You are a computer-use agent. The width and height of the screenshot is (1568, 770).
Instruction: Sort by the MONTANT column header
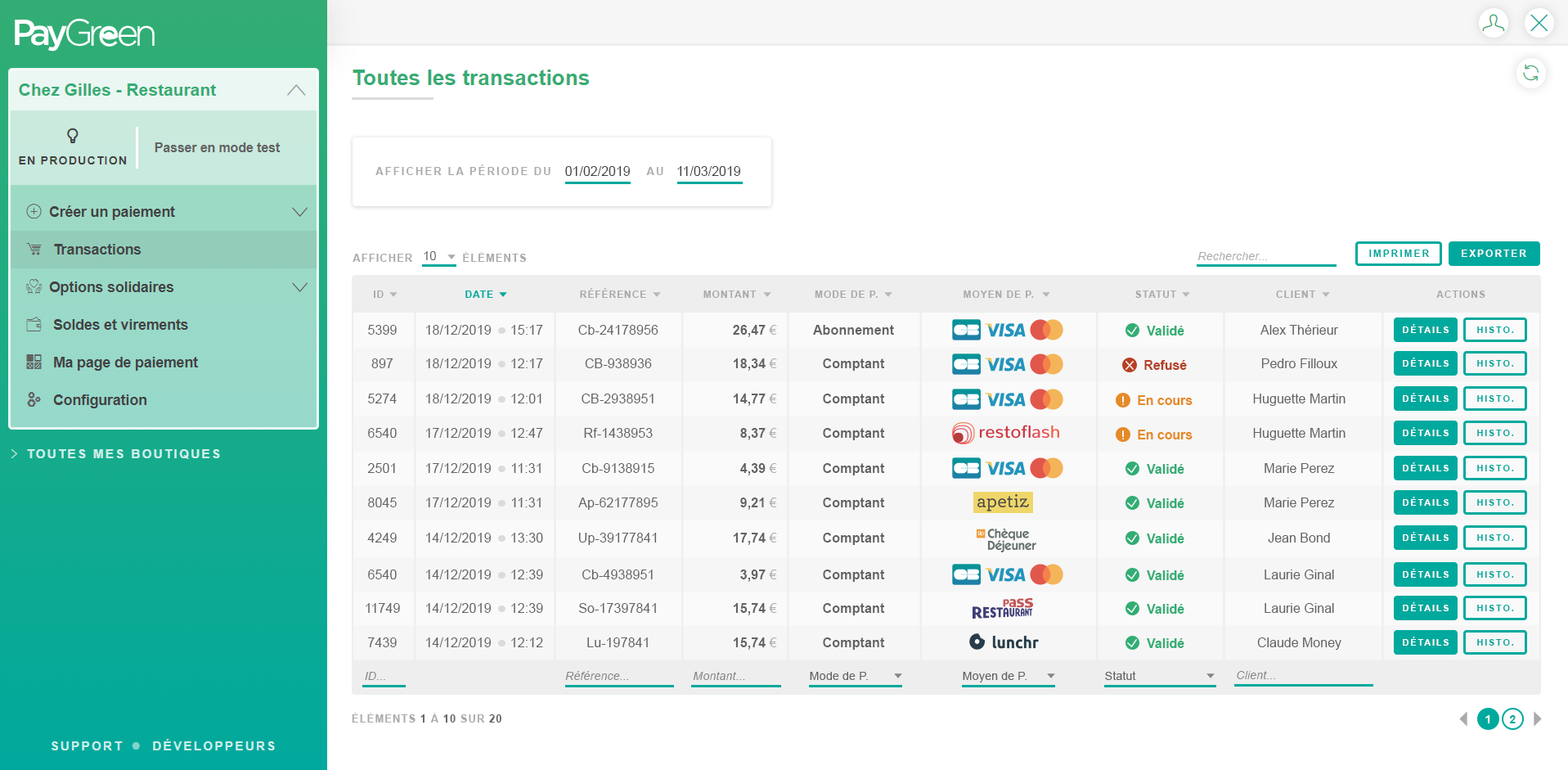[737, 294]
